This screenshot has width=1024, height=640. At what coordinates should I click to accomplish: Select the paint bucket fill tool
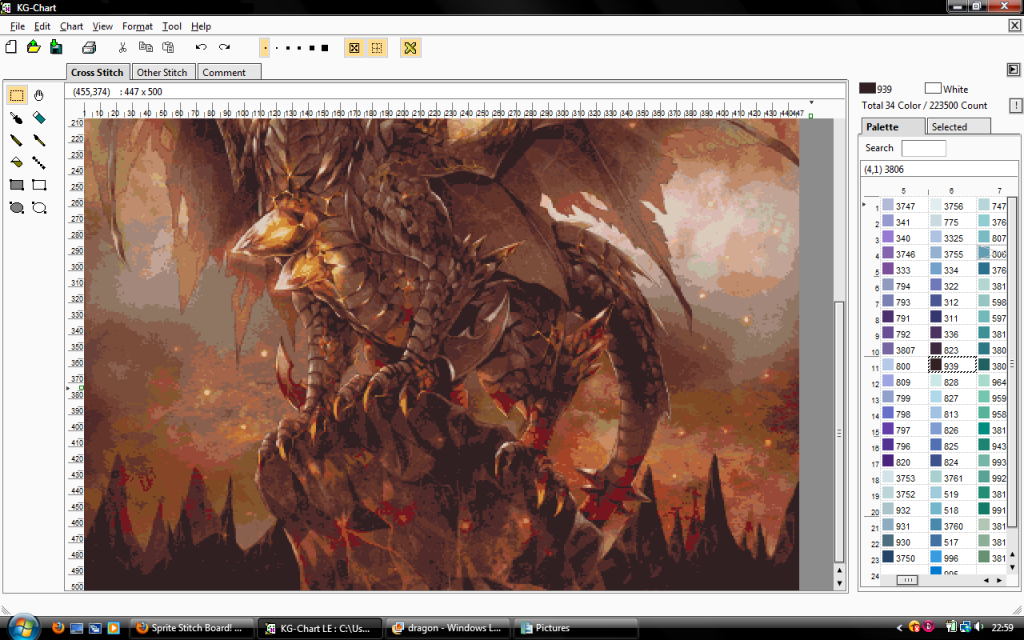coord(17,162)
